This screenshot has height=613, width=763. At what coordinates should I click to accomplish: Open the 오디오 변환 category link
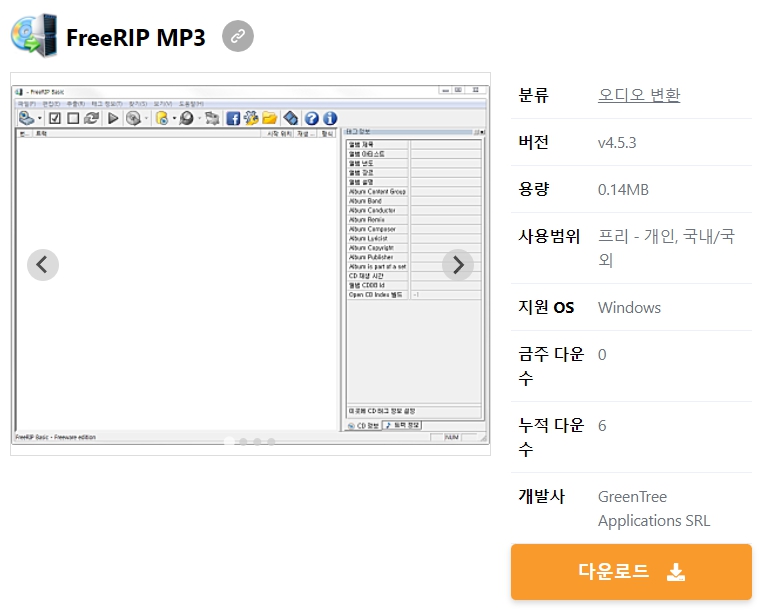639,94
